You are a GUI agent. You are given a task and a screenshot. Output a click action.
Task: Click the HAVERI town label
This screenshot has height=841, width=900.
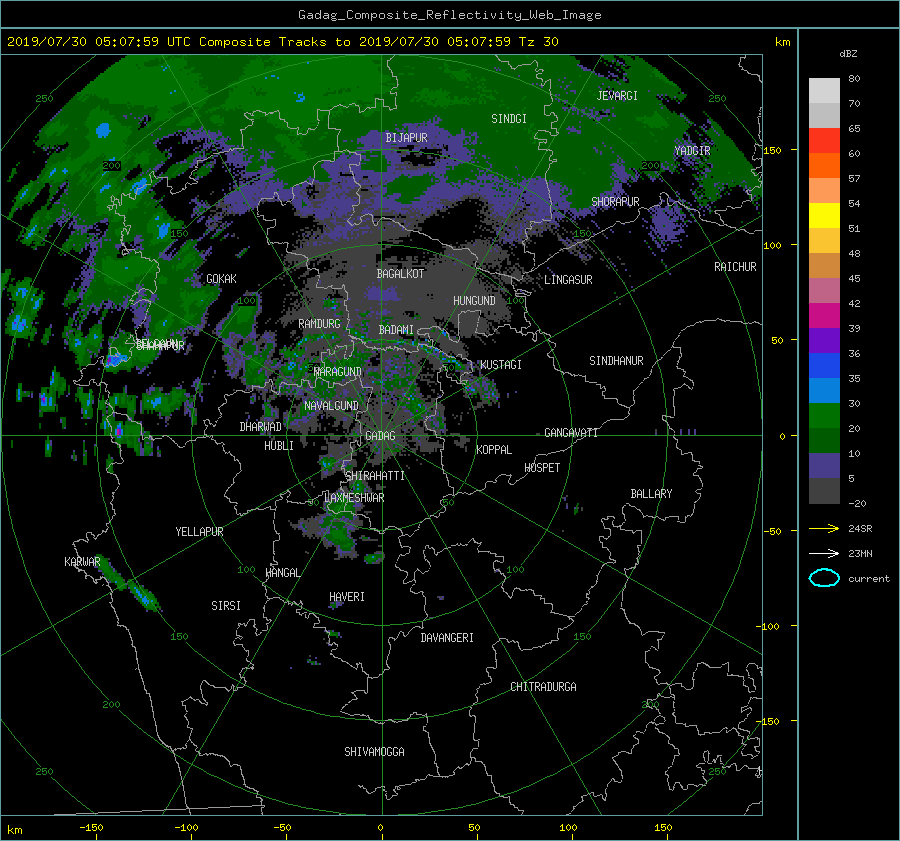(347, 597)
